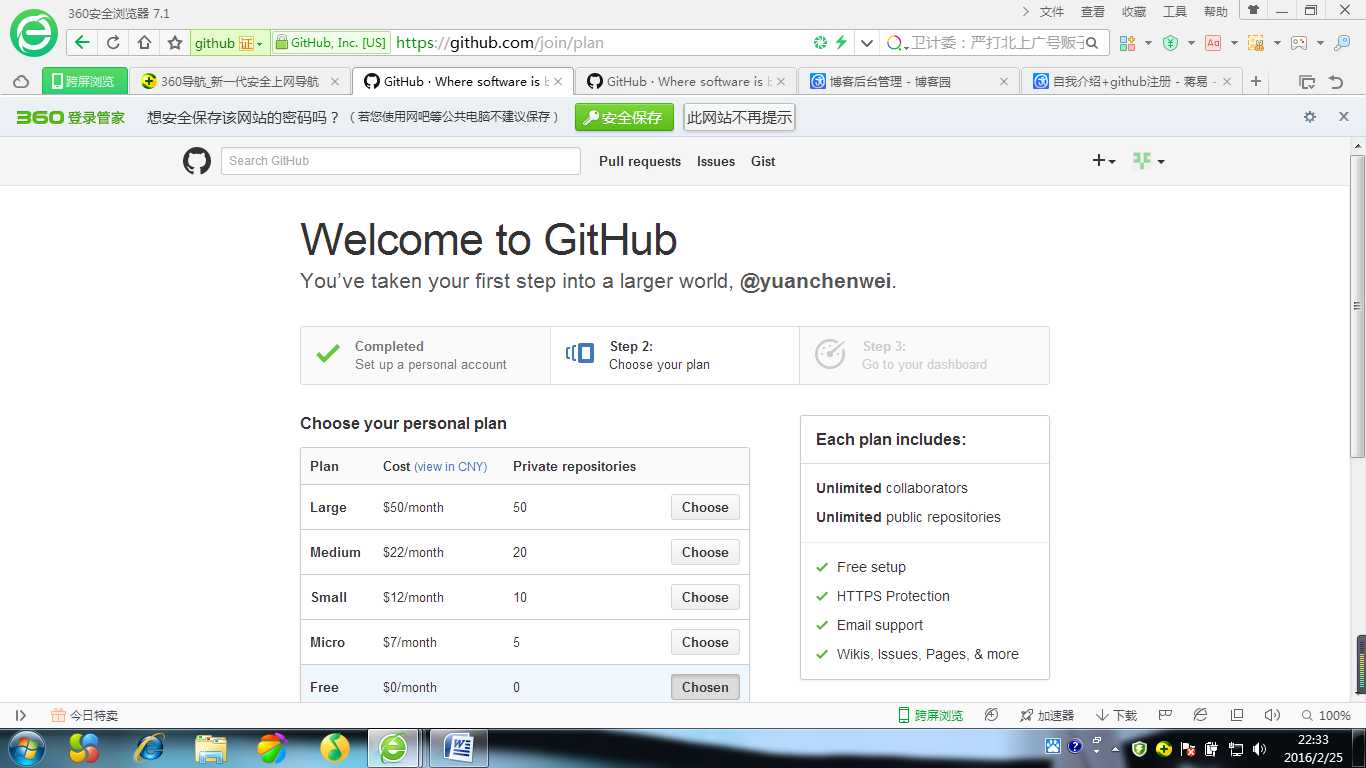Choose the Medium plan

tap(705, 552)
